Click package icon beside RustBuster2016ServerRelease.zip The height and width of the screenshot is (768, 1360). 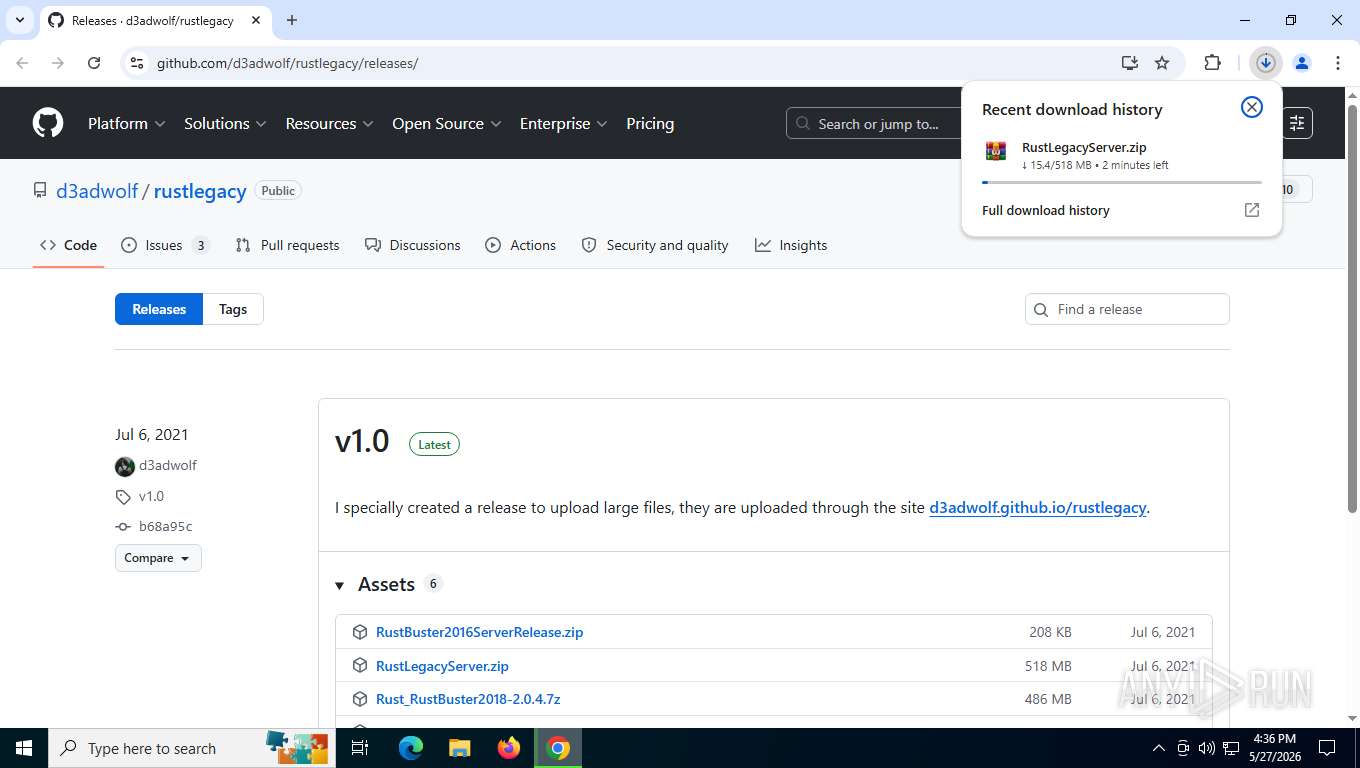(x=360, y=632)
